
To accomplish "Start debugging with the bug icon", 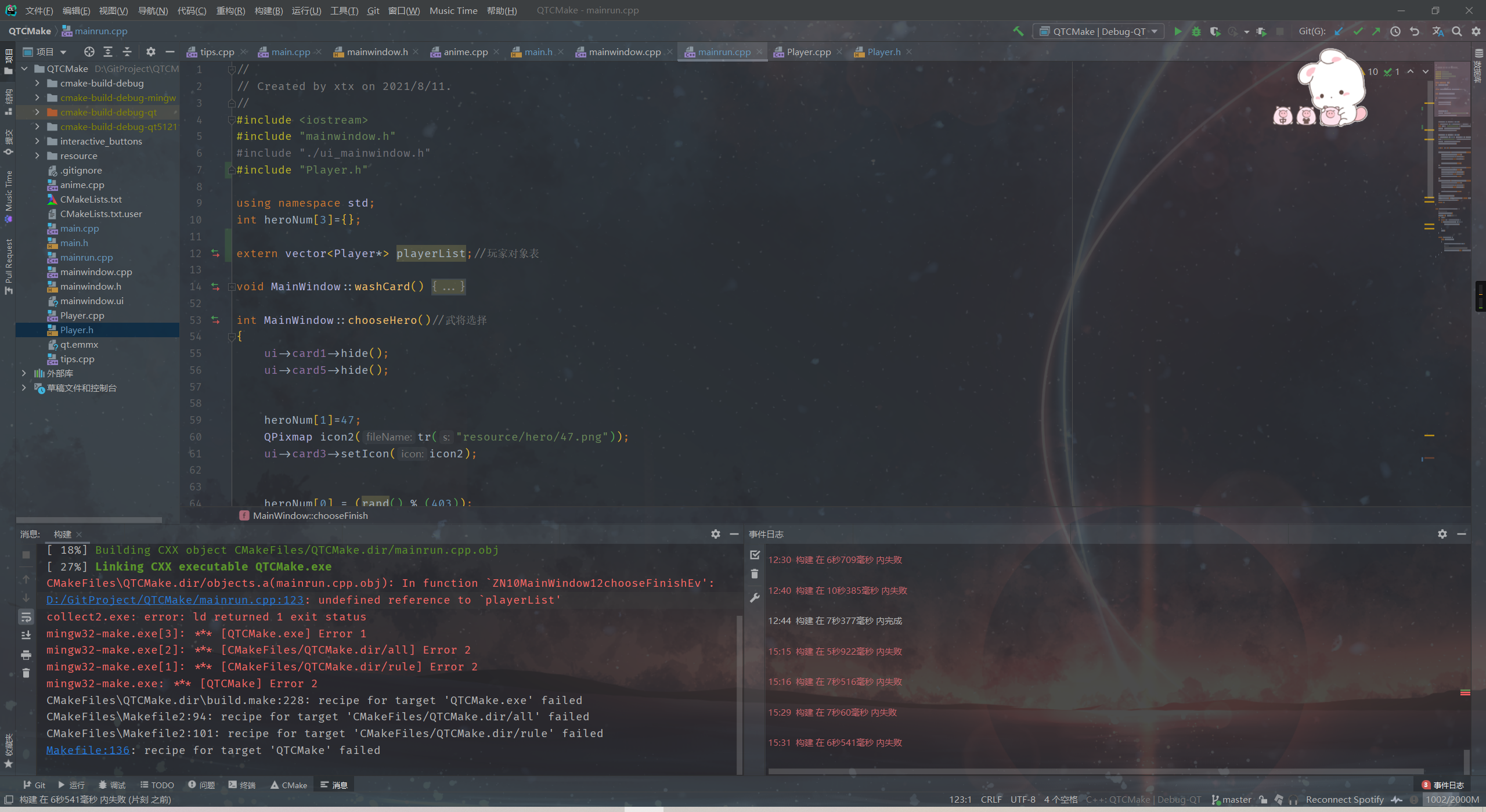I will coord(1196,31).
